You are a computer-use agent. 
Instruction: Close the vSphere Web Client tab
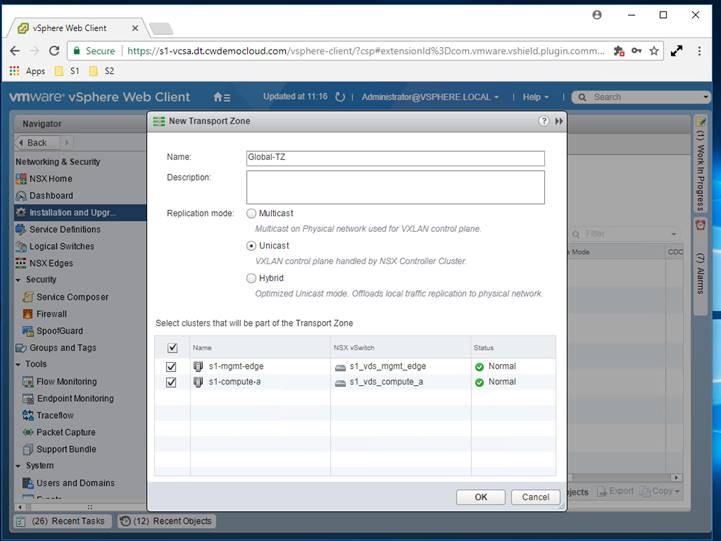coord(135,28)
